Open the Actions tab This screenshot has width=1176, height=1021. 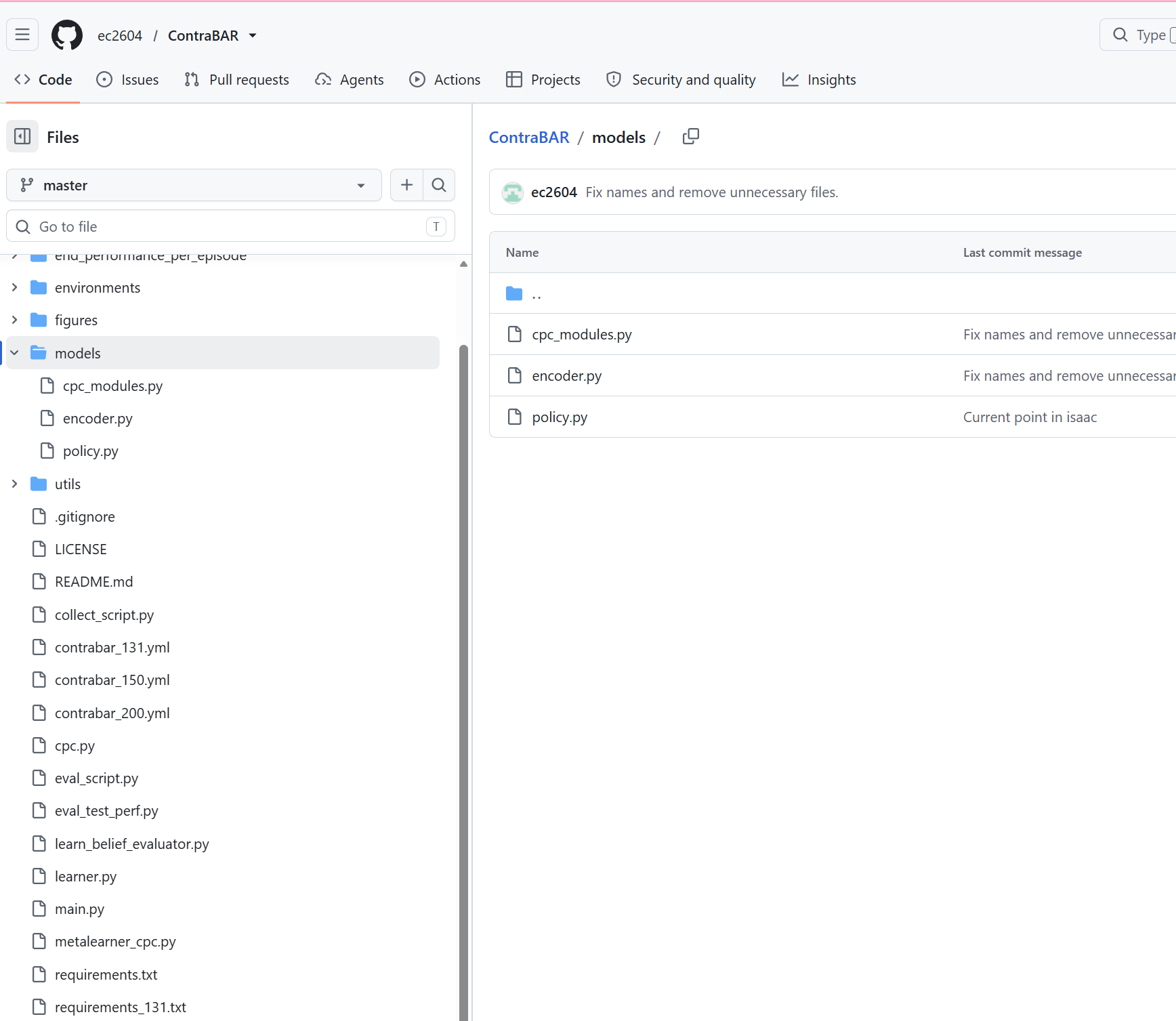(x=445, y=79)
